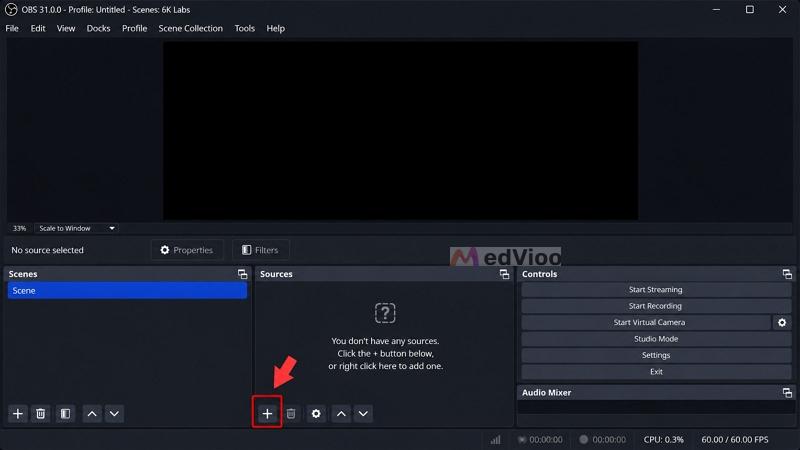Viewport: 800px width, 450px height.
Task: Open the Help menu
Action: pyautogui.click(x=276, y=29)
